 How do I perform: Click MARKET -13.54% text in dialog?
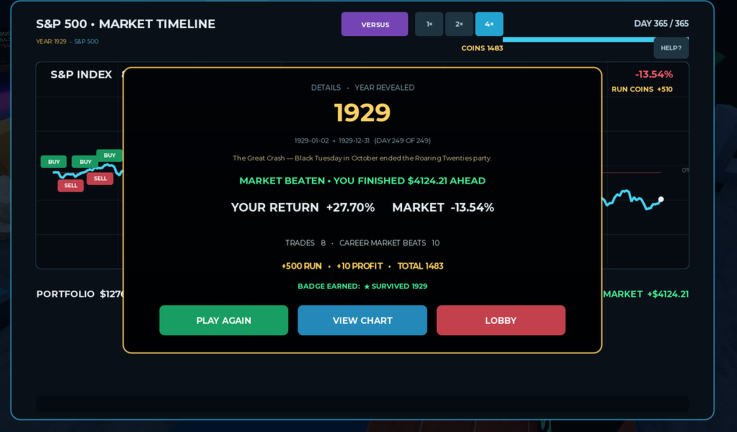pos(443,207)
